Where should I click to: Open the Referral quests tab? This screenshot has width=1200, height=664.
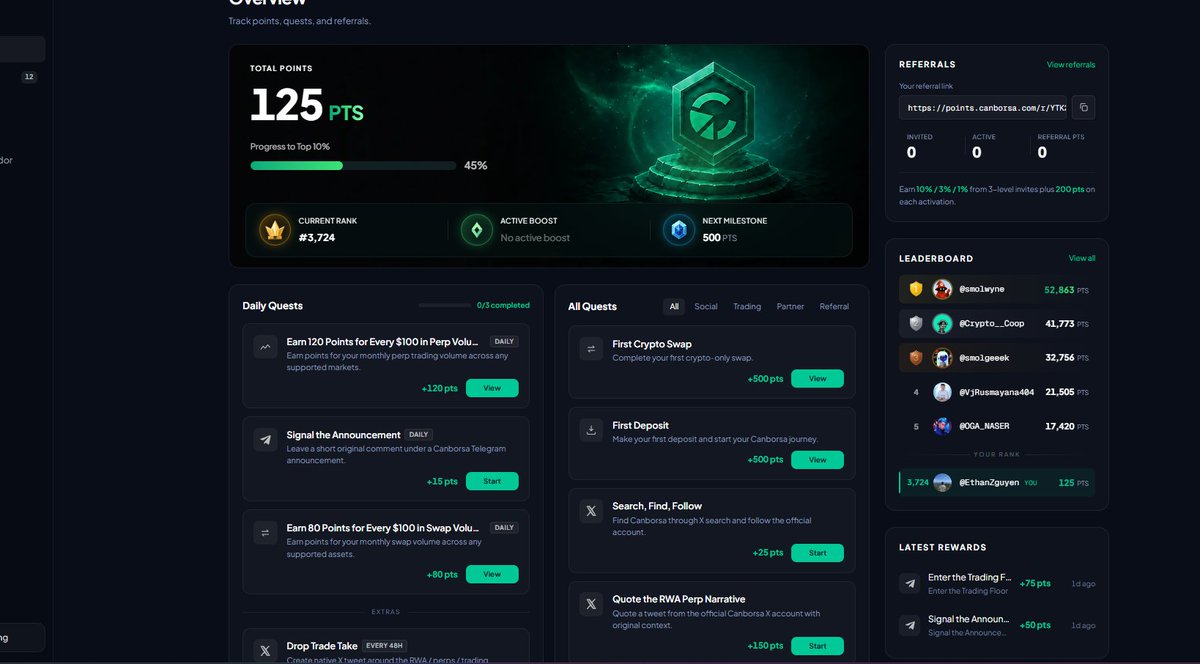pyautogui.click(x=834, y=306)
